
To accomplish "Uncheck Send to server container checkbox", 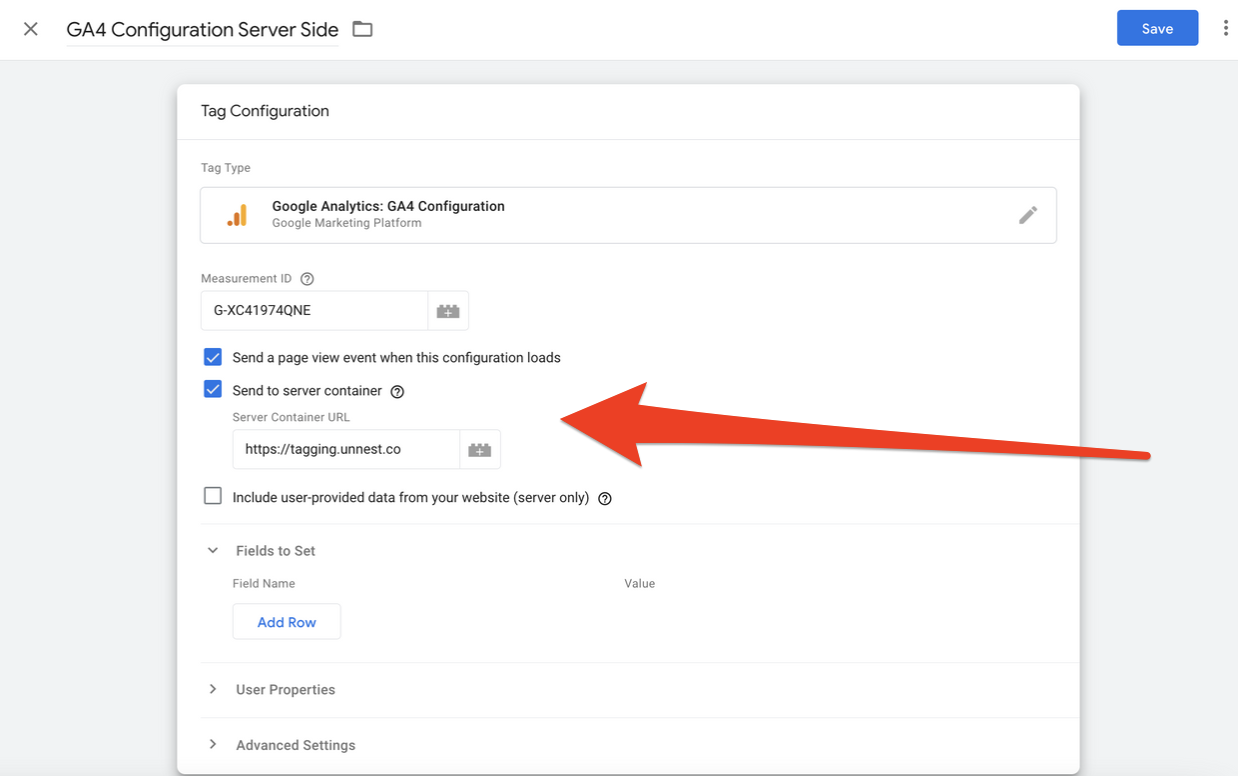I will (213, 390).
